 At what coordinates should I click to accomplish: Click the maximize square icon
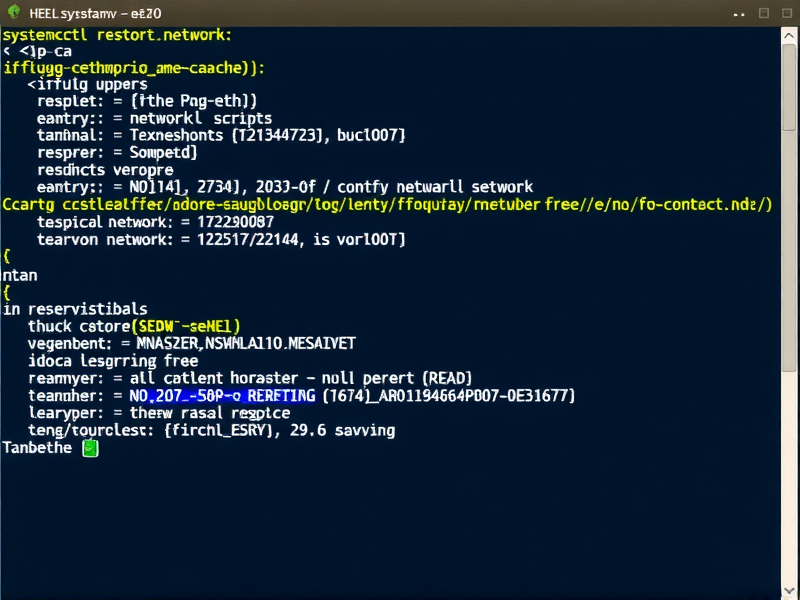pyautogui.click(x=786, y=13)
